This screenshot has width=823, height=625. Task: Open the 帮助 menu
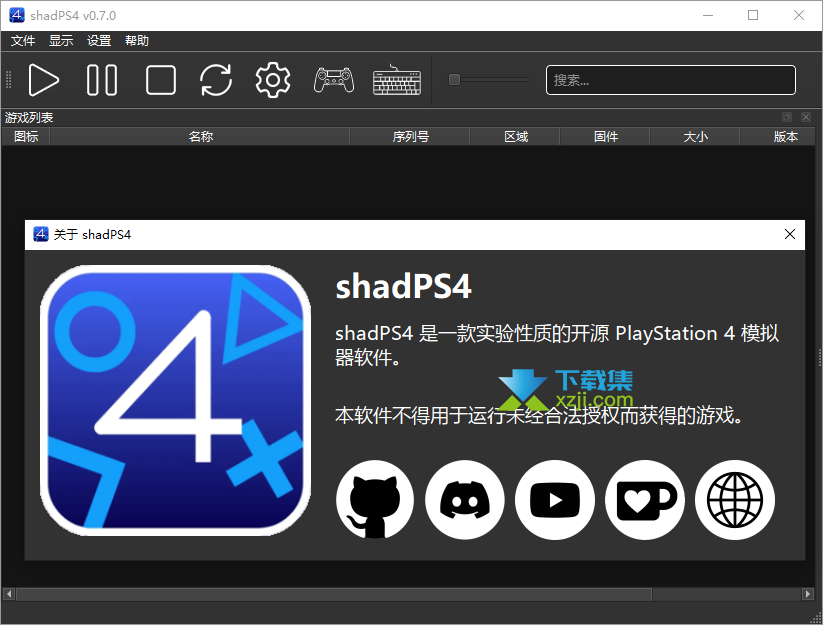(x=137, y=41)
